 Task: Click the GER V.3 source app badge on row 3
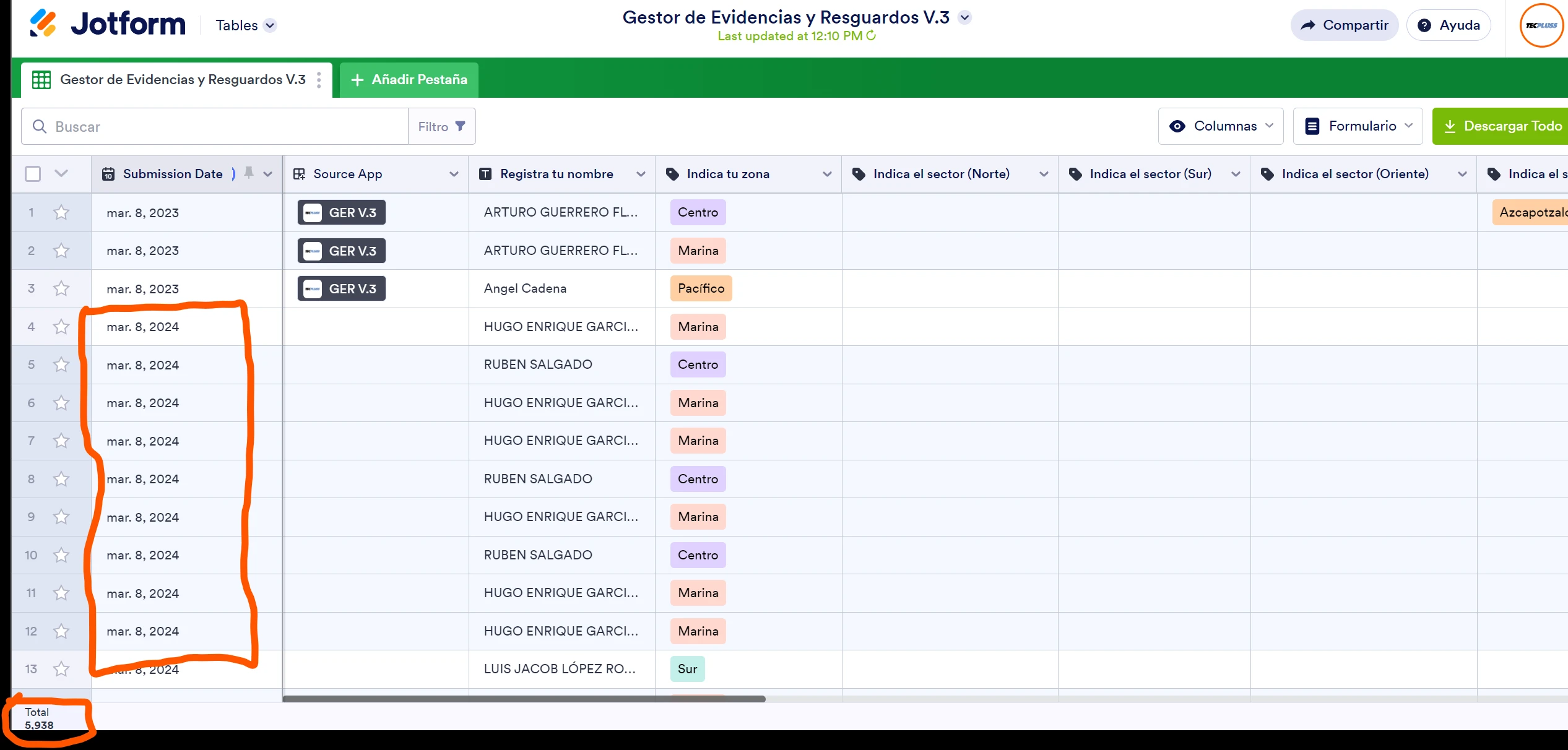[x=341, y=288]
